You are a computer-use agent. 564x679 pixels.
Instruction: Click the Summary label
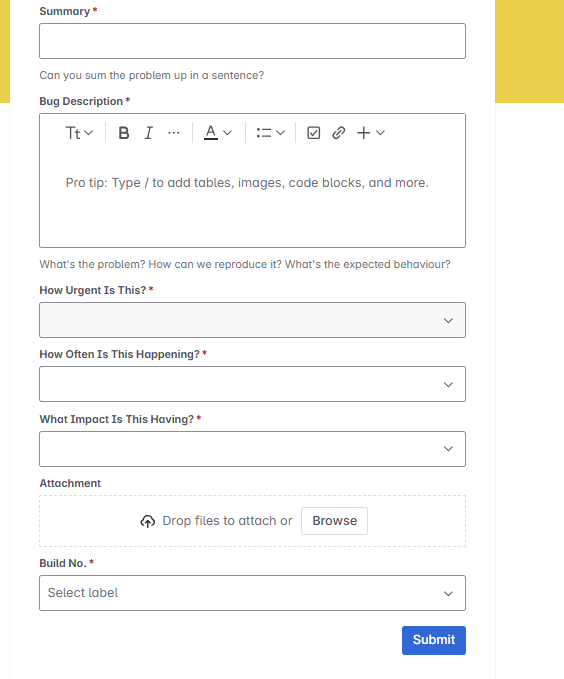point(65,11)
